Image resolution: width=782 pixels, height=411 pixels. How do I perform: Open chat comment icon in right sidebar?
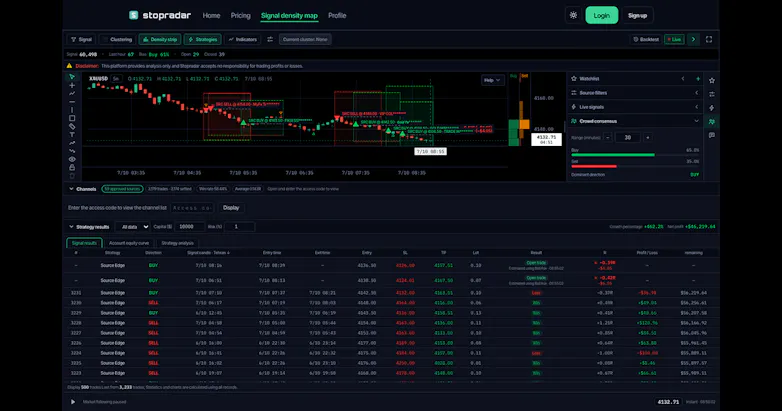(x=712, y=135)
